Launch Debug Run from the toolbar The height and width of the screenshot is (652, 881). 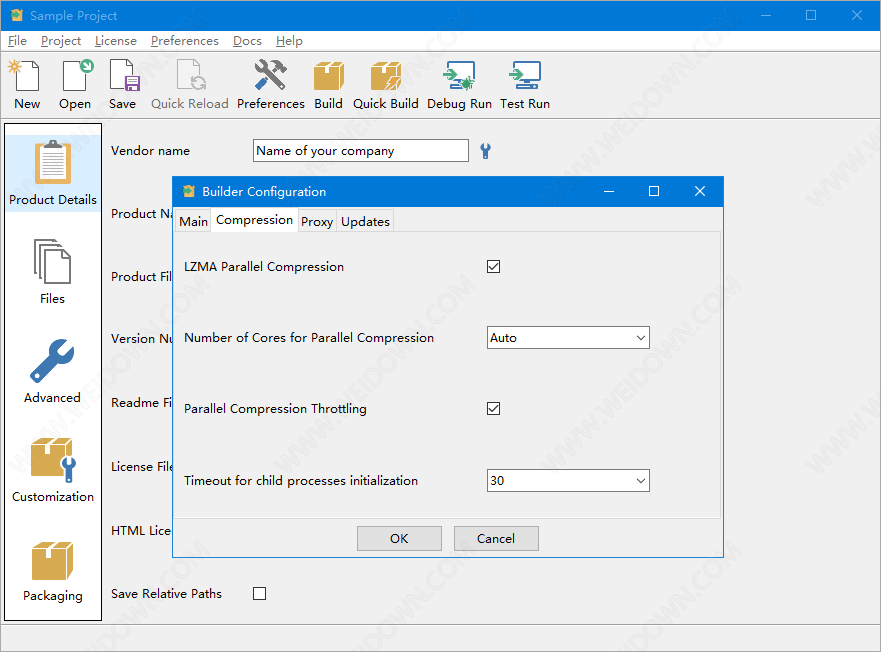pyautogui.click(x=459, y=85)
